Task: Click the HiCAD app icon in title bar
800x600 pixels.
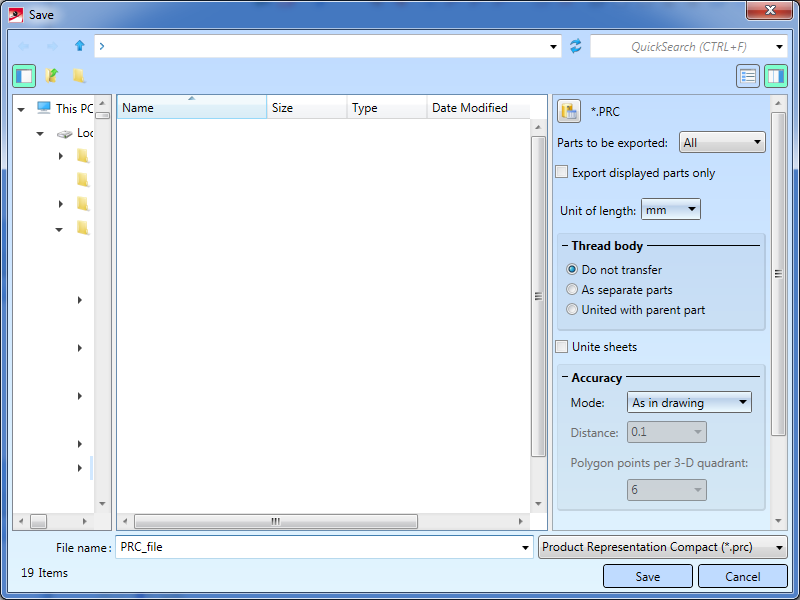Action: tap(16, 15)
